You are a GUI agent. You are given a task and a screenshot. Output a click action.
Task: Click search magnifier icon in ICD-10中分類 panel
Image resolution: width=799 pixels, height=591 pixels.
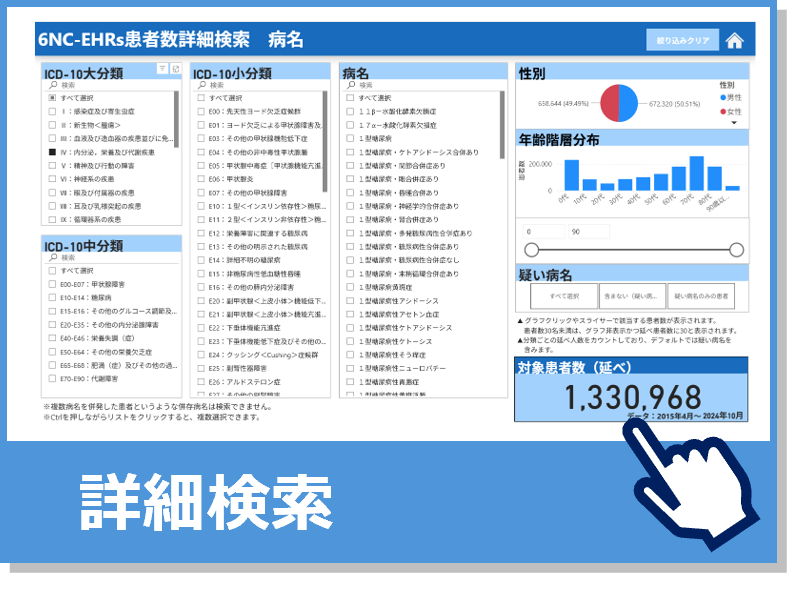pos(51,258)
